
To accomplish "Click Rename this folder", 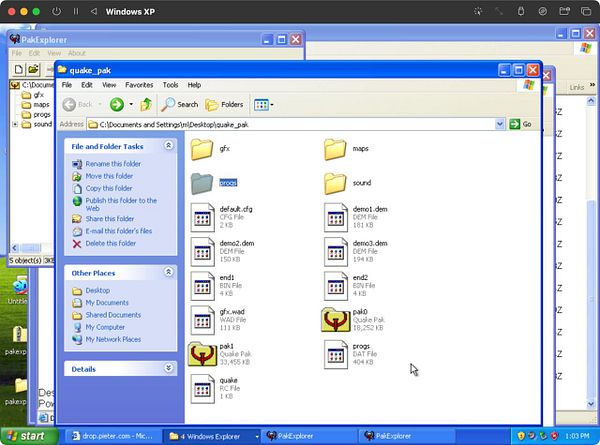I will [x=113, y=164].
